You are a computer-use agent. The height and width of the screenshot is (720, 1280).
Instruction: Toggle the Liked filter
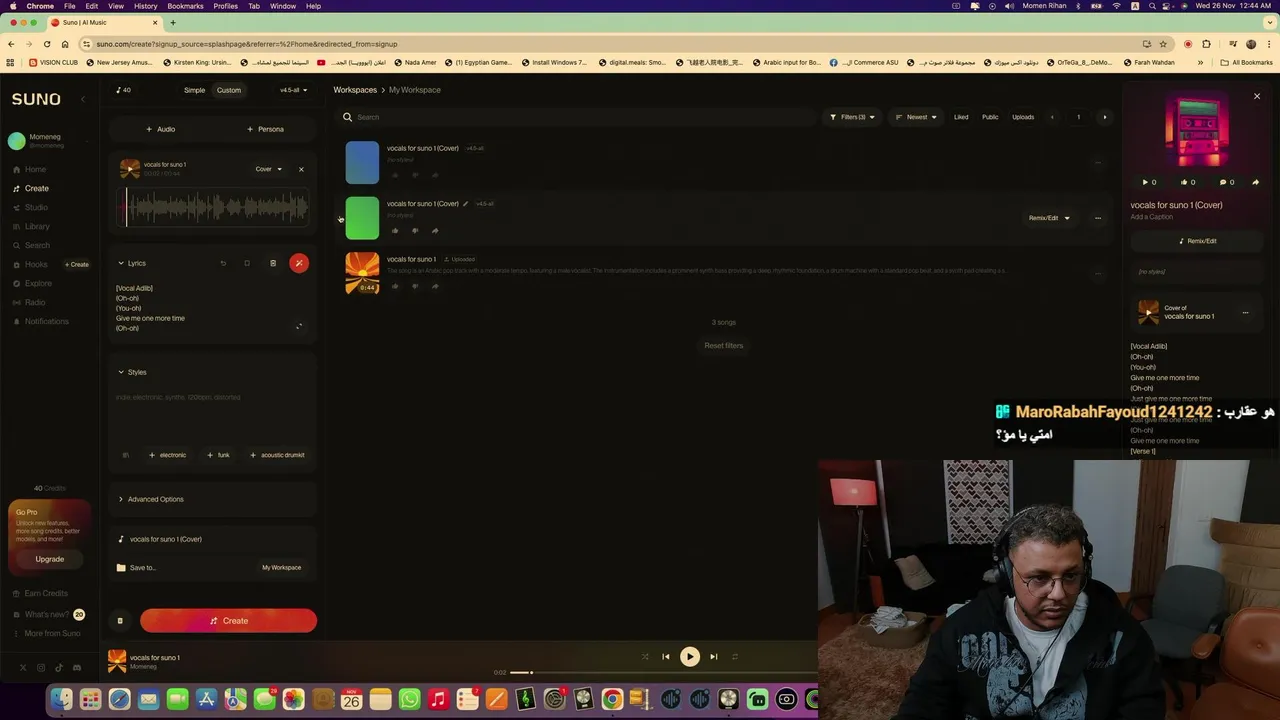[x=961, y=117]
